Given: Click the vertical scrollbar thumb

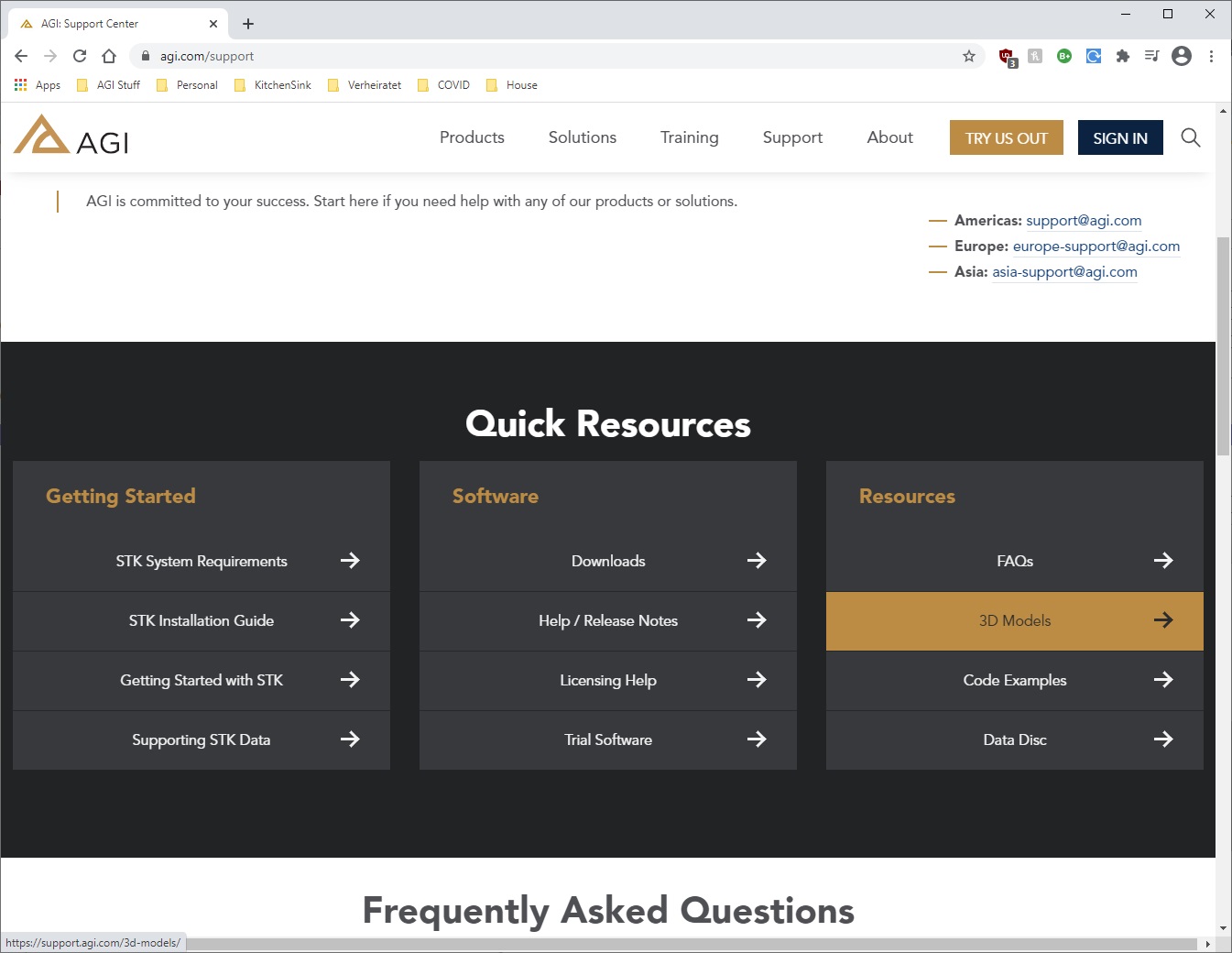Looking at the screenshot, I should [1223, 345].
